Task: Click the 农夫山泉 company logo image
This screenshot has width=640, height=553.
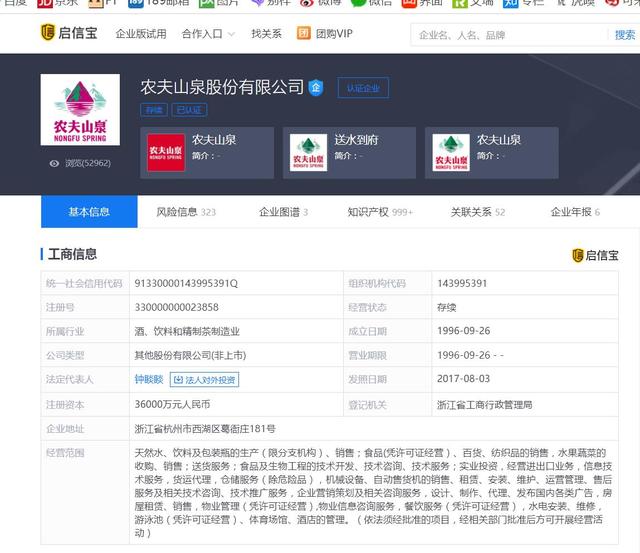Action: pyautogui.click(x=80, y=110)
